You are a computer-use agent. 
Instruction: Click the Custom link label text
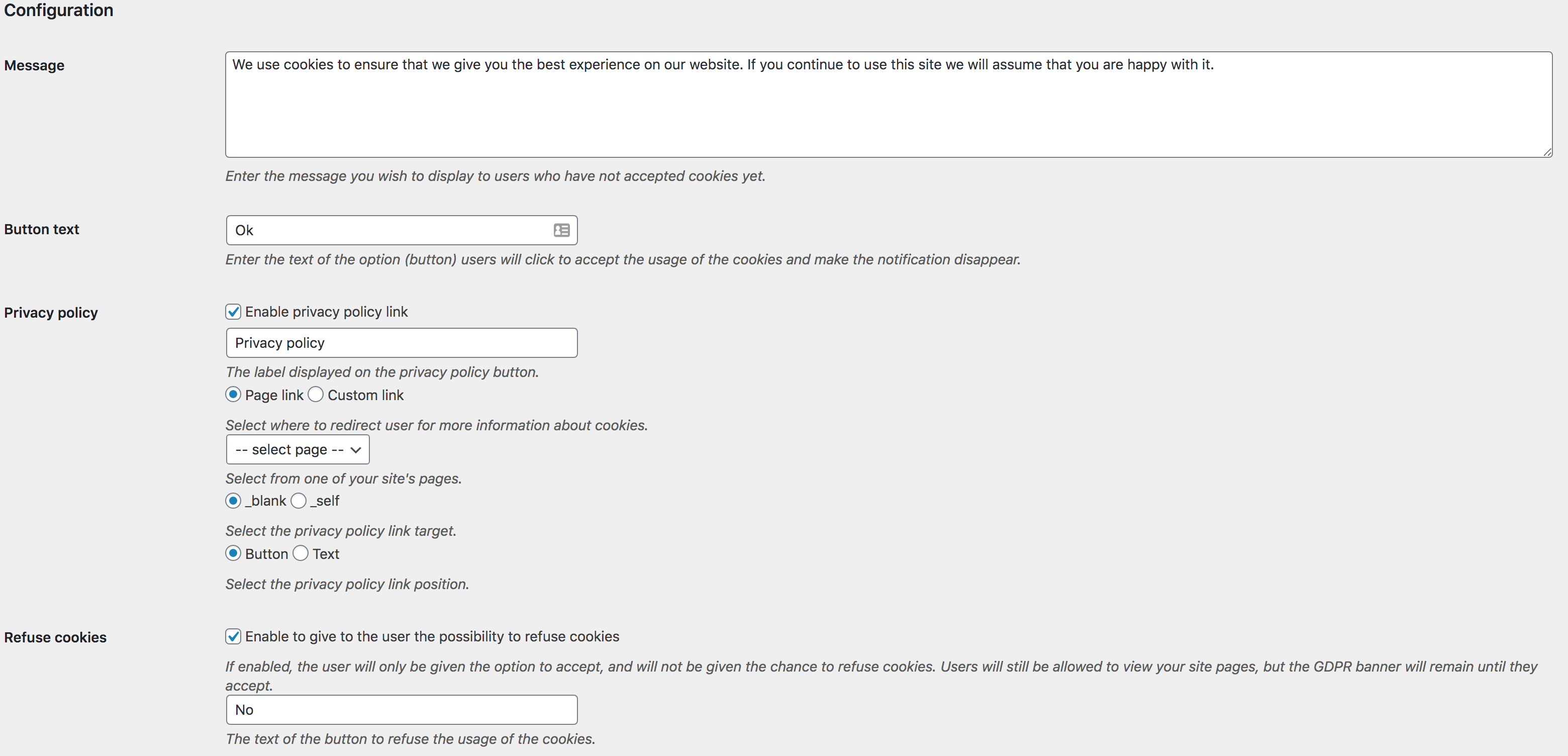pos(365,395)
